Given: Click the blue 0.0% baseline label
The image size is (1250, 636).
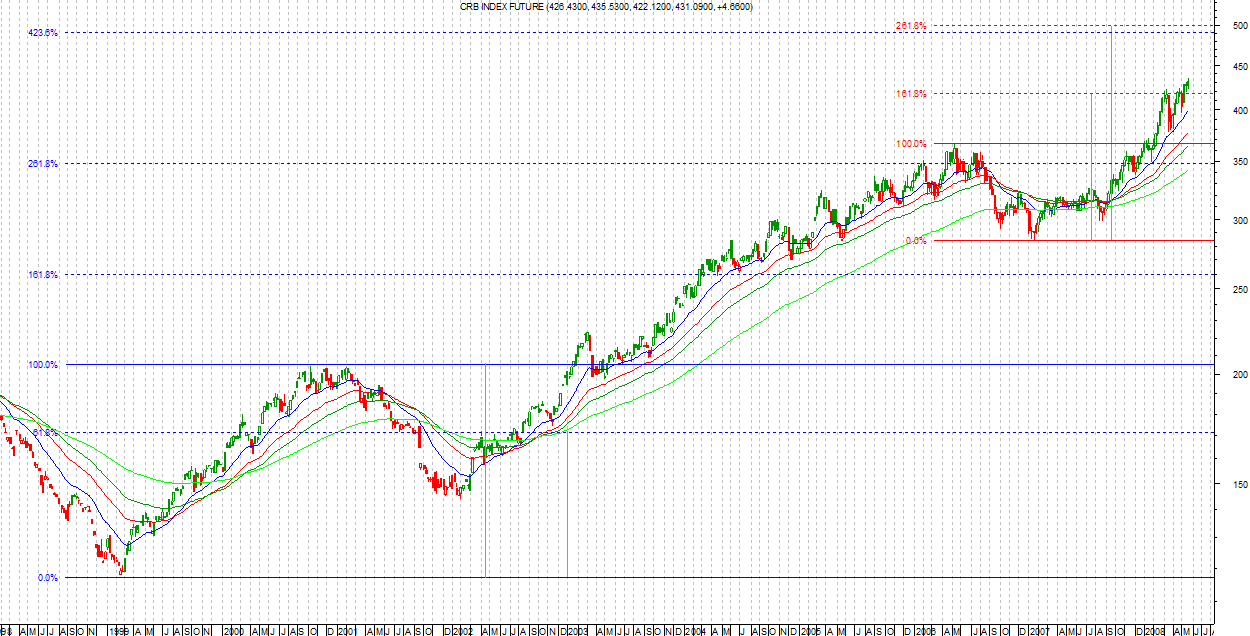Looking at the screenshot, I should (48, 577).
